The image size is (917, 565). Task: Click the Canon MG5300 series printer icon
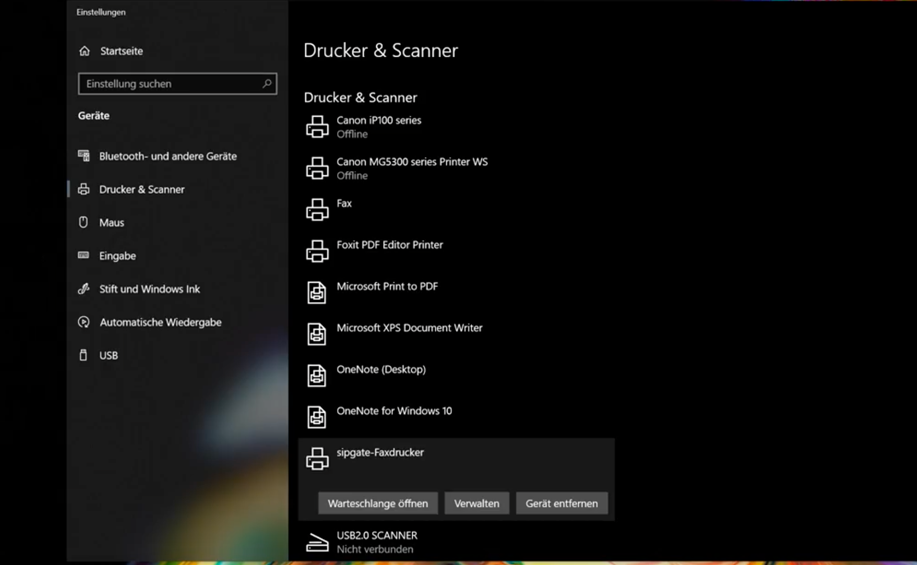pyautogui.click(x=317, y=168)
